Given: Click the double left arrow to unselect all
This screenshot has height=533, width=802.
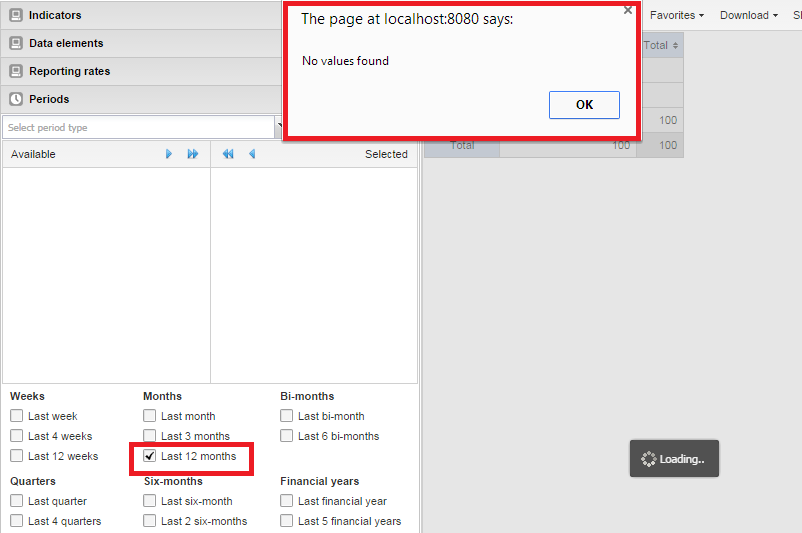Looking at the screenshot, I should click(228, 154).
